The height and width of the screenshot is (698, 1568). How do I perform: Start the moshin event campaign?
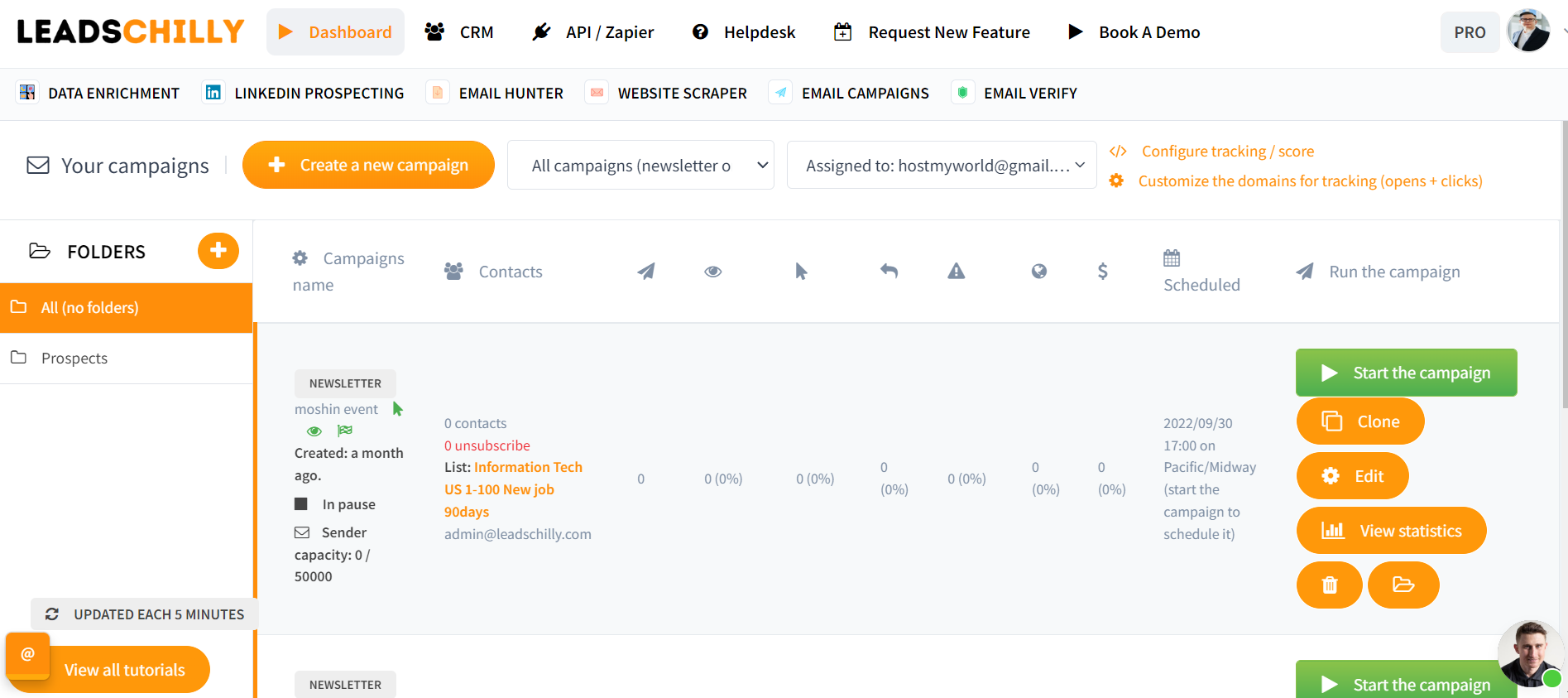coord(1406,373)
